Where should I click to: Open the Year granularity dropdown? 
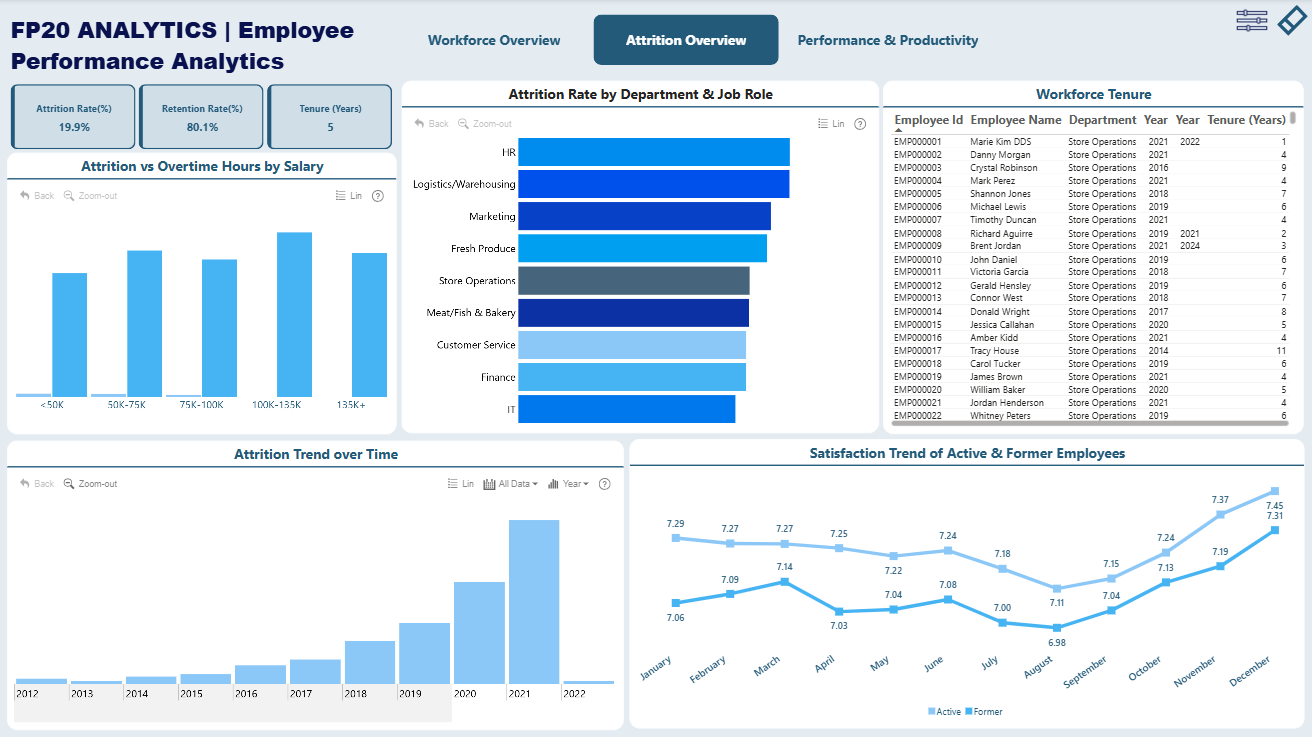point(568,484)
